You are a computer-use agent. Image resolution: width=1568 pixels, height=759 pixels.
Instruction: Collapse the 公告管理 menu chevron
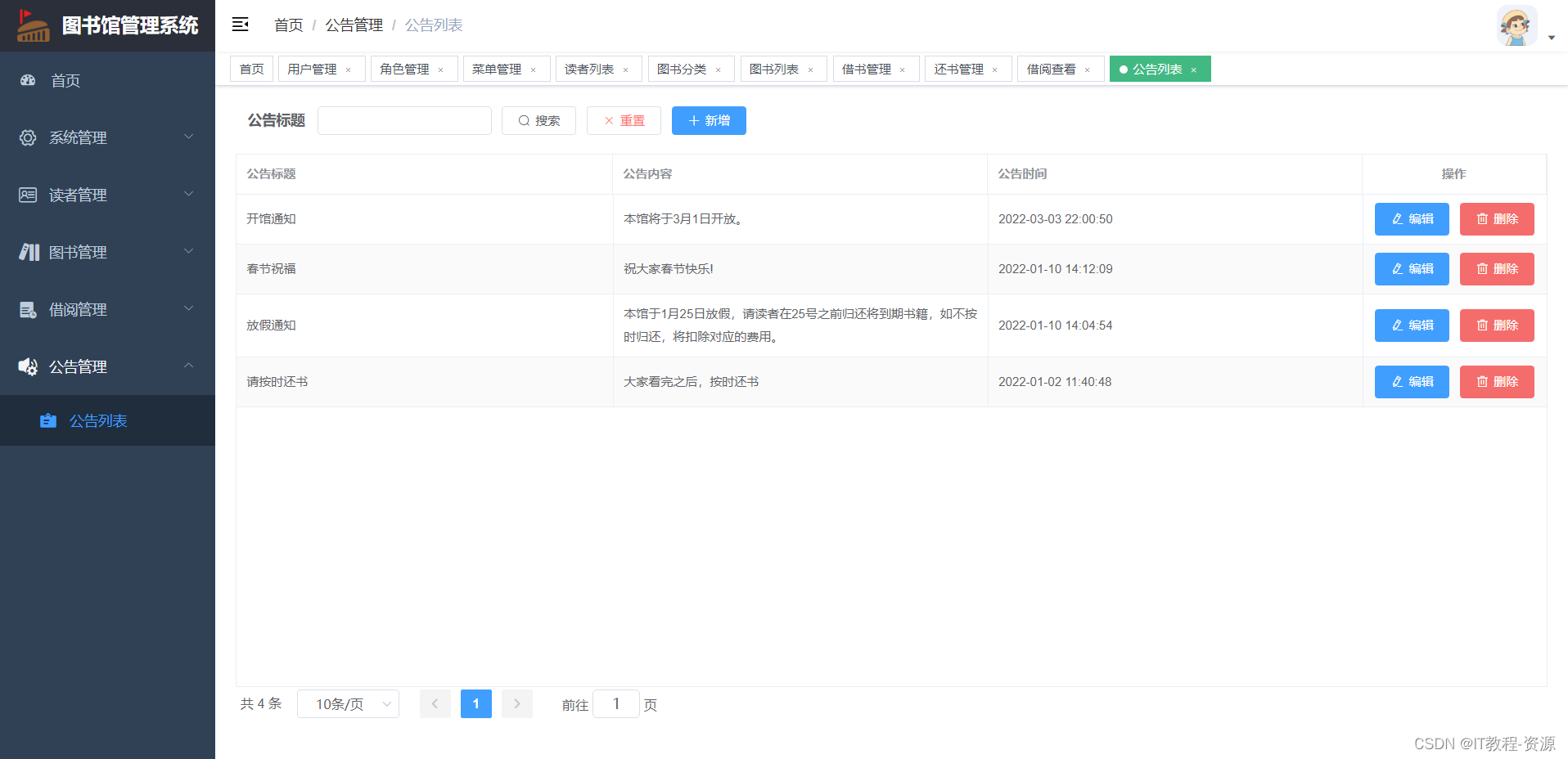coord(189,366)
